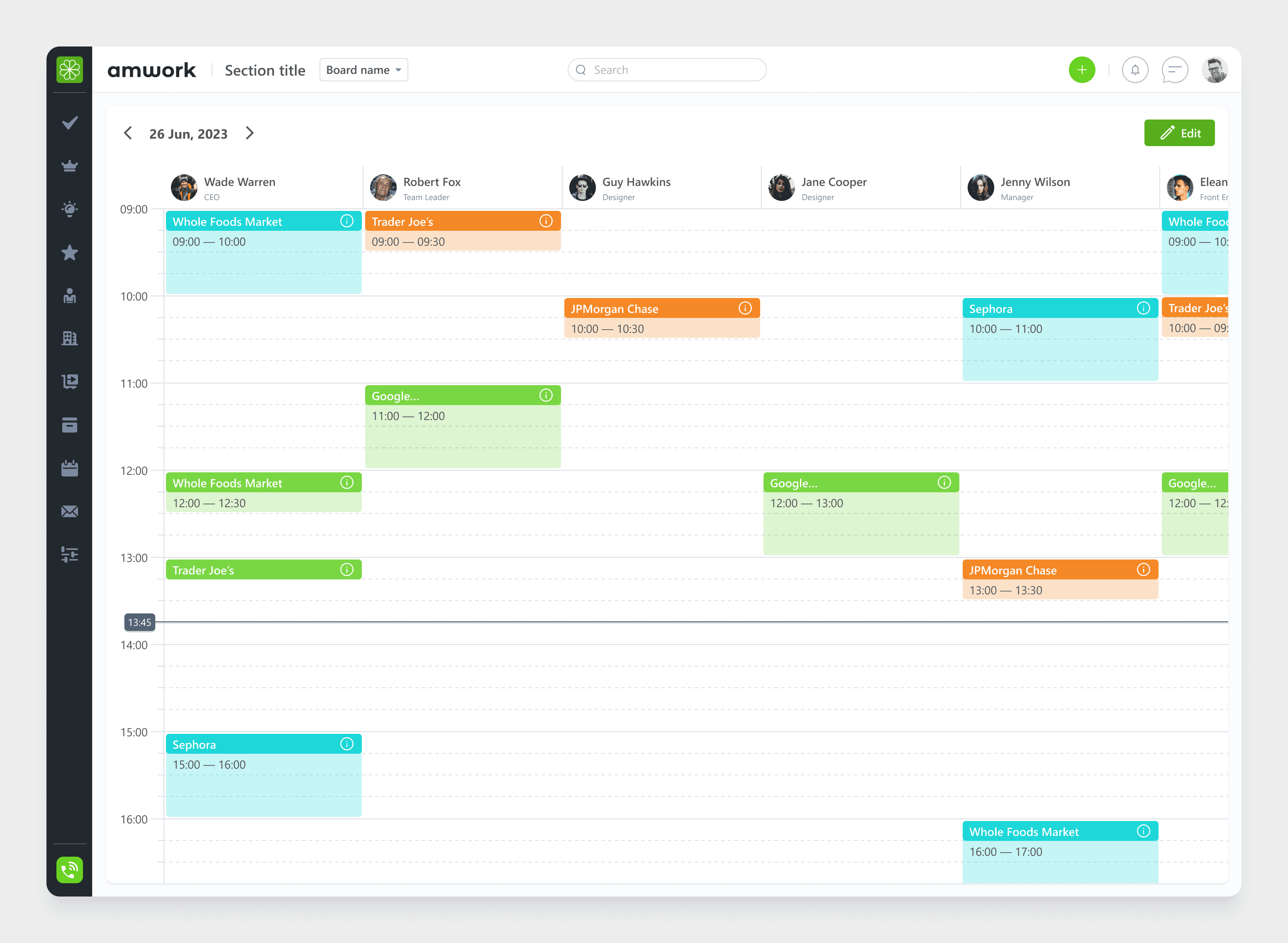This screenshot has width=1288, height=943.
Task: Open the star favorites sidebar icon
Action: tap(70, 252)
